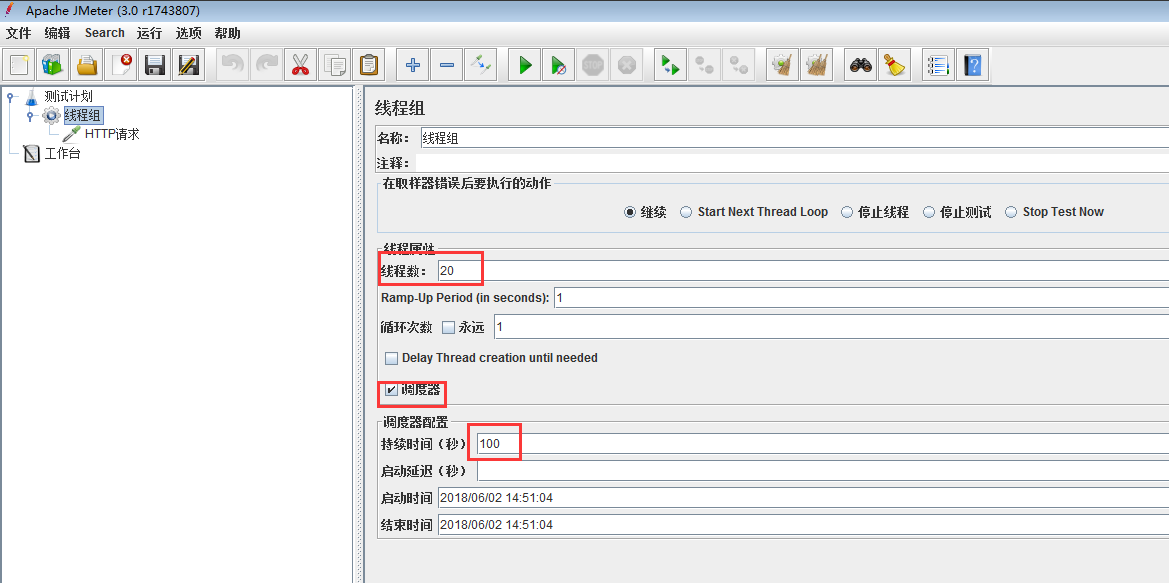Click the Ramp-Up Period input field
The width and height of the screenshot is (1169, 583).
click(x=861, y=298)
